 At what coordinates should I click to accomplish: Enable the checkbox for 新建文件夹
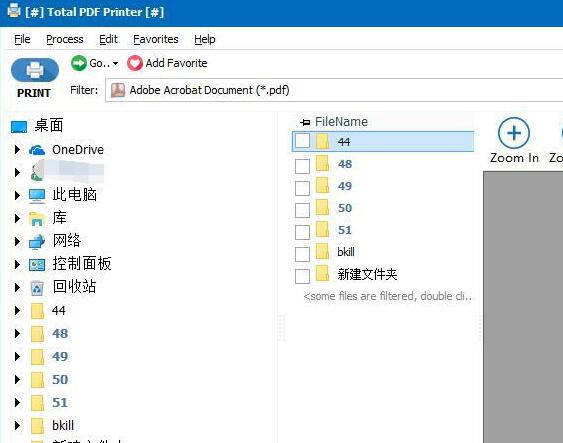(x=302, y=276)
